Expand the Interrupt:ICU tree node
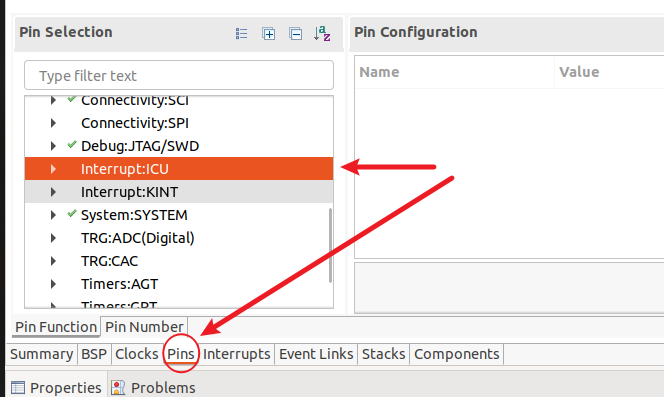This screenshot has width=664, height=397. (x=53, y=169)
